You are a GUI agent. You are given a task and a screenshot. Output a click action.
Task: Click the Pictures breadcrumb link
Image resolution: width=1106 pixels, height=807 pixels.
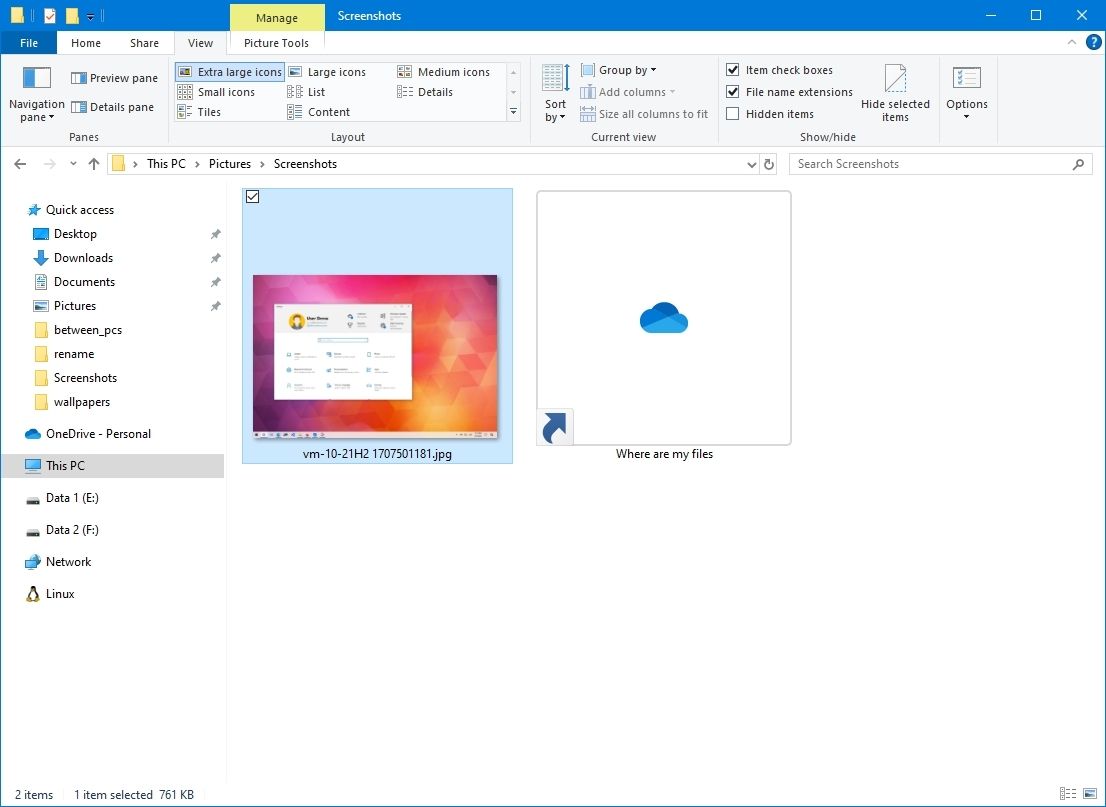(x=229, y=163)
